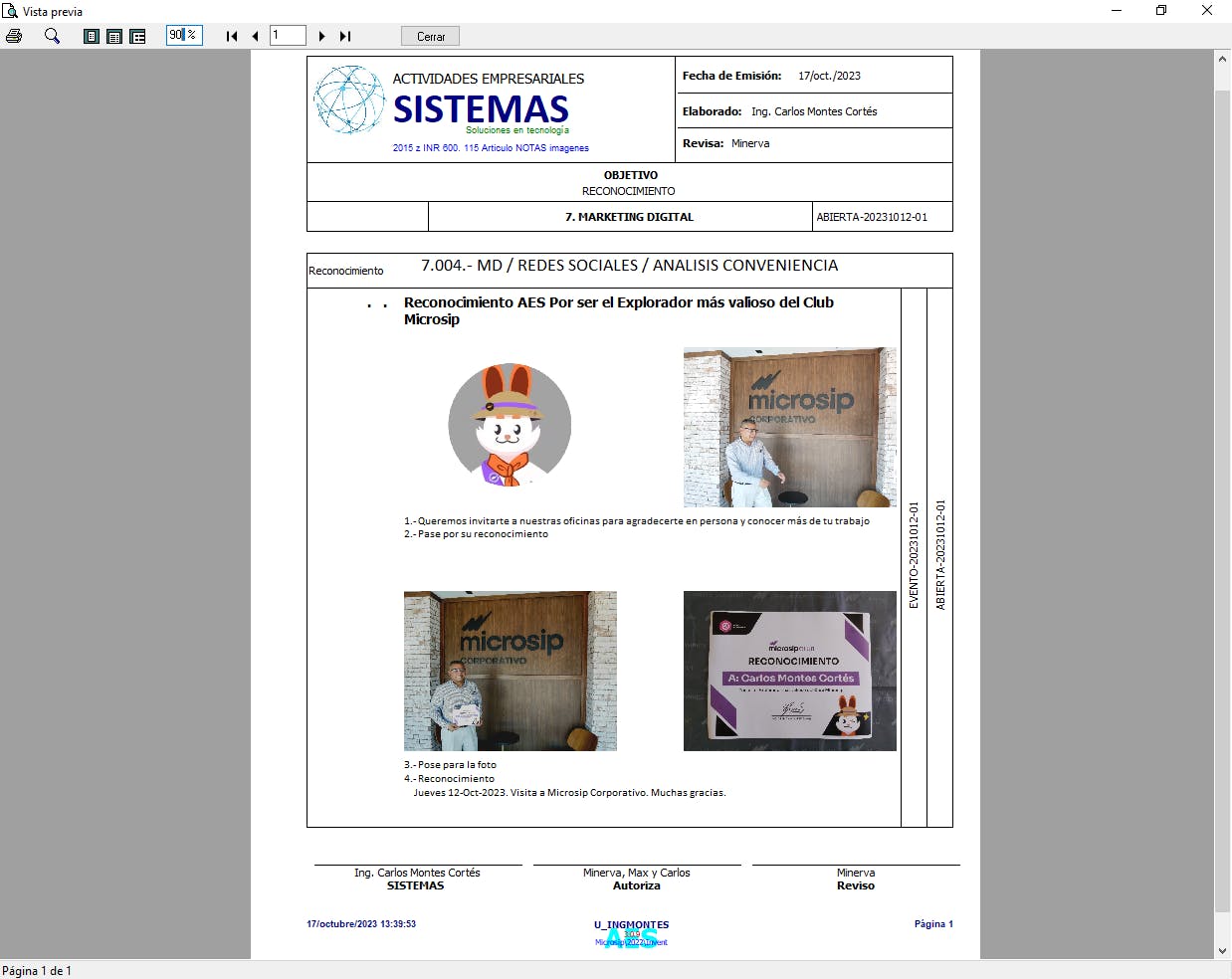Screen dimensions: 1232x979
Task: Click the Cerrar button
Action: (431, 36)
